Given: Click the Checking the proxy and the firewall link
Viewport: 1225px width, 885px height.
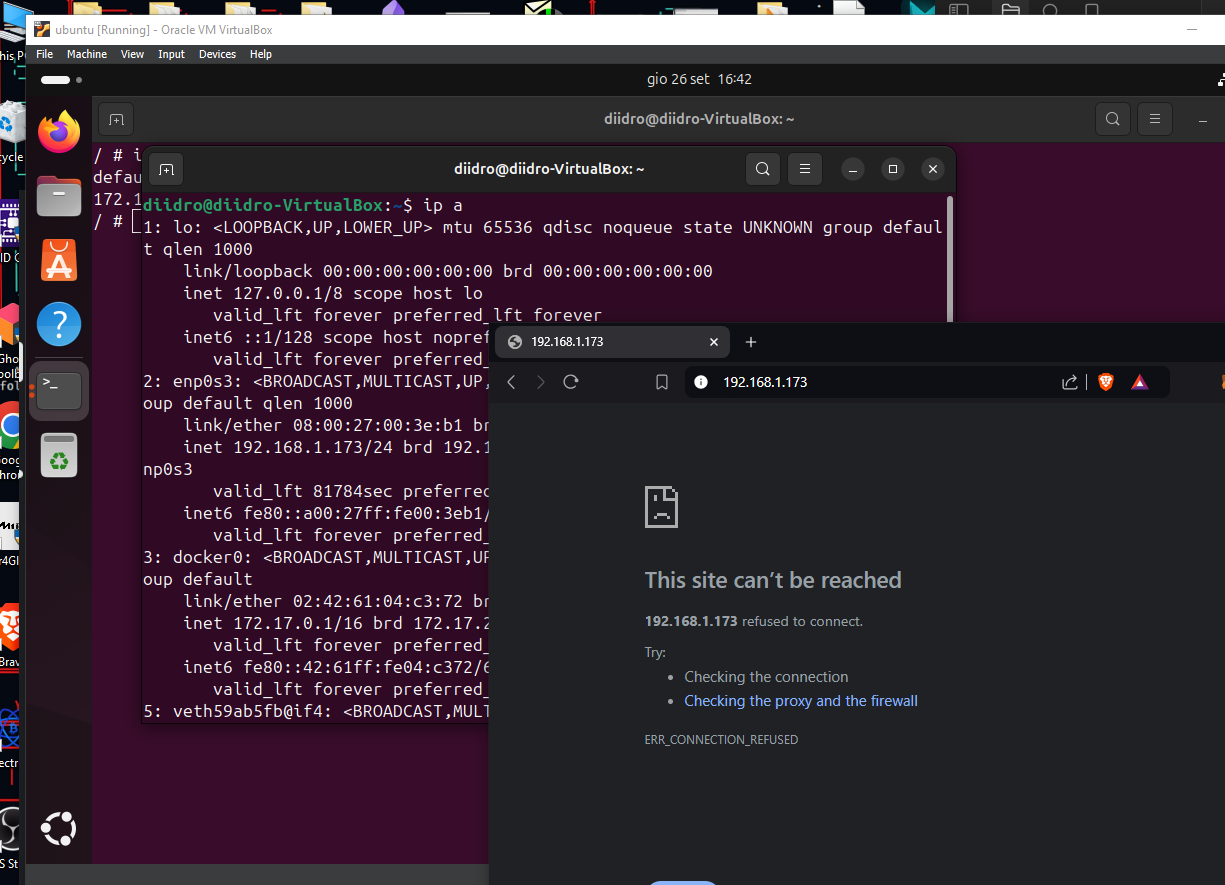Looking at the screenshot, I should 801,700.
